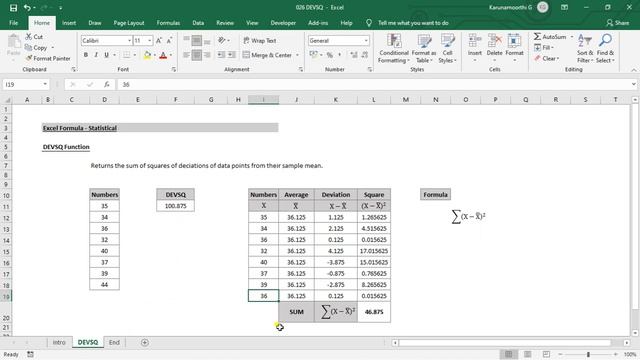Screen dimensions: 640x360
Task: Open the File menu
Action: point(13,23)
